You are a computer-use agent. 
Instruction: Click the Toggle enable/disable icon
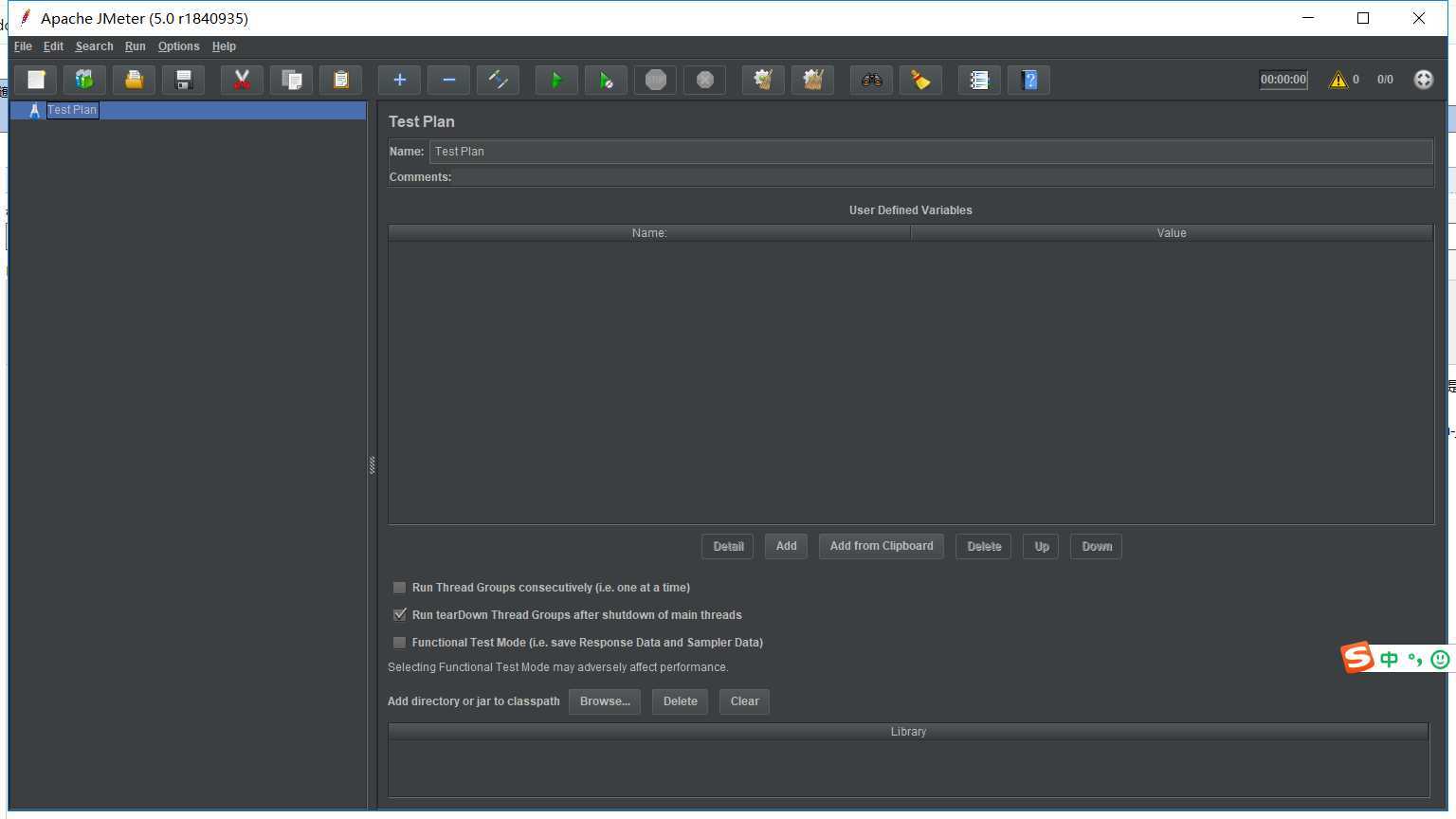click(498, 80)
